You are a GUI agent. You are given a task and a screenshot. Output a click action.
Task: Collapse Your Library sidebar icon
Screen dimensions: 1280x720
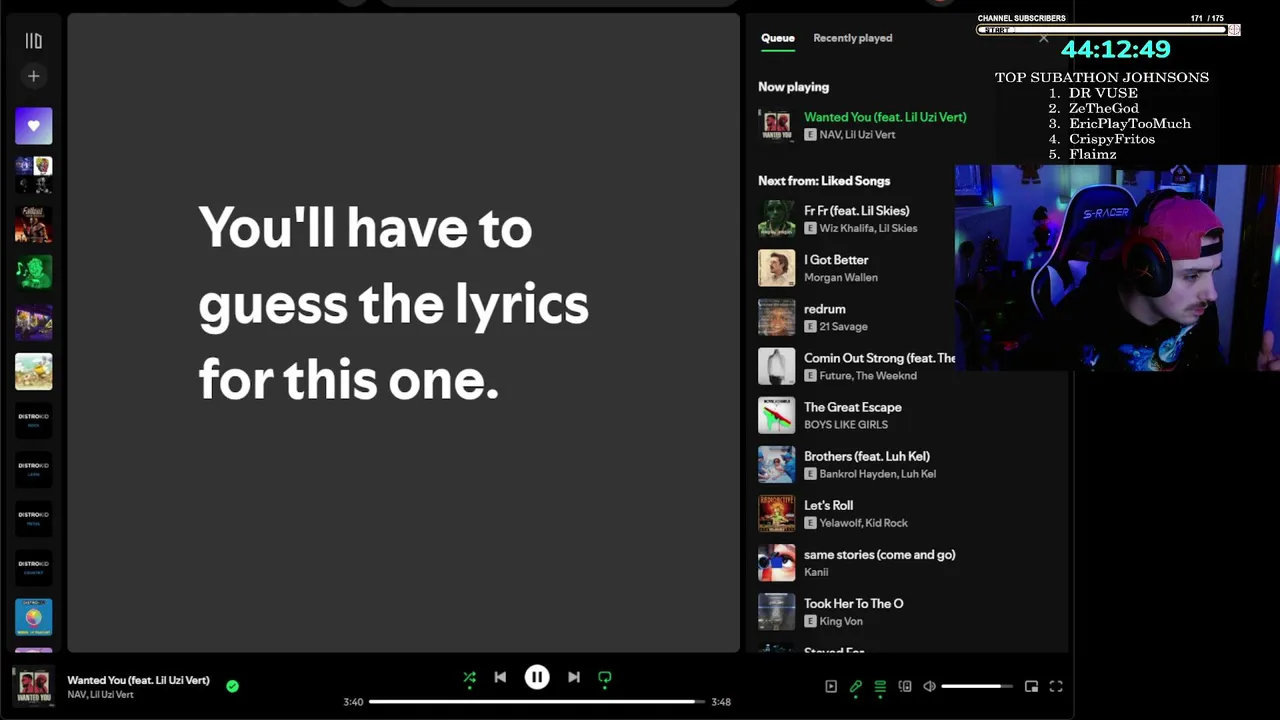click(33, 41)
